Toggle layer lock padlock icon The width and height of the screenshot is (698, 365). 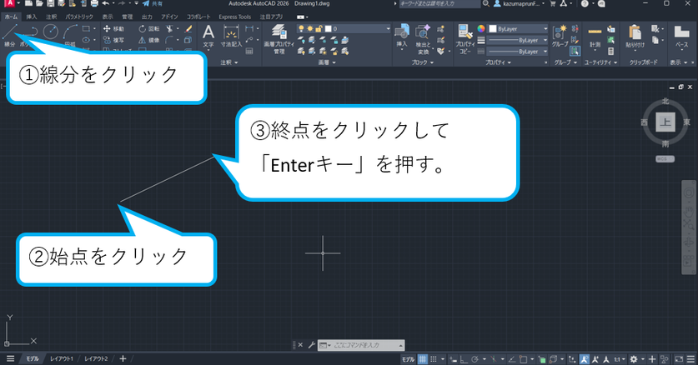tap(319, 29)
